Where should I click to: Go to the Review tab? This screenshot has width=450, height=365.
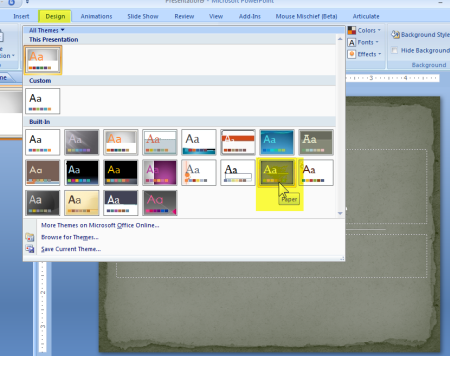click(184, 16)
